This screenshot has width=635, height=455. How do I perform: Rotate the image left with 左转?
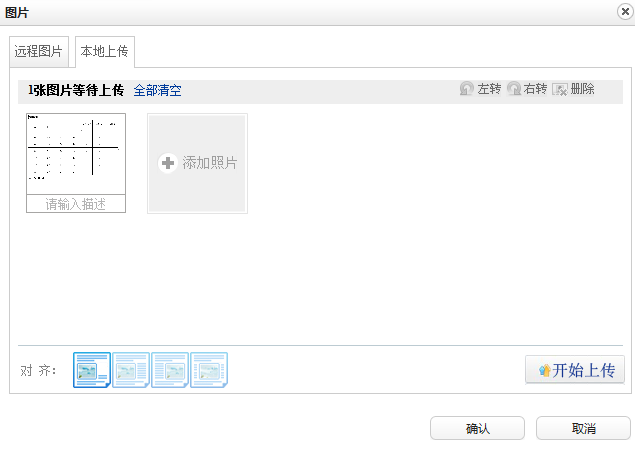click(480, 89)
